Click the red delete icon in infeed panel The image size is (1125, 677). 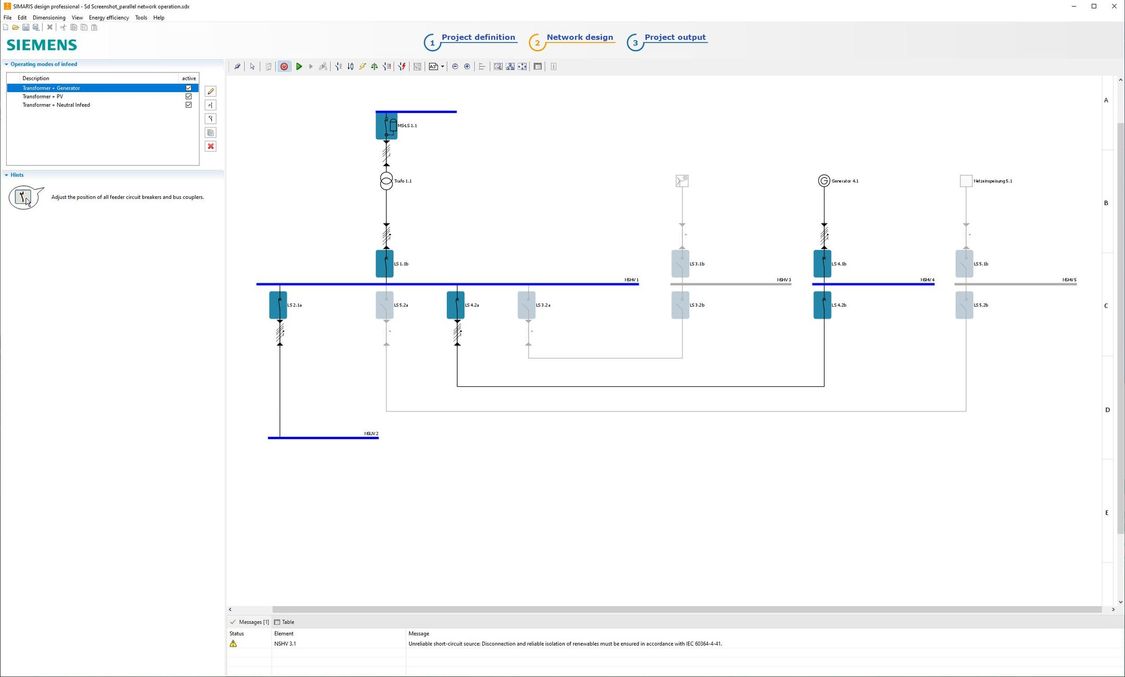point(210,146)
